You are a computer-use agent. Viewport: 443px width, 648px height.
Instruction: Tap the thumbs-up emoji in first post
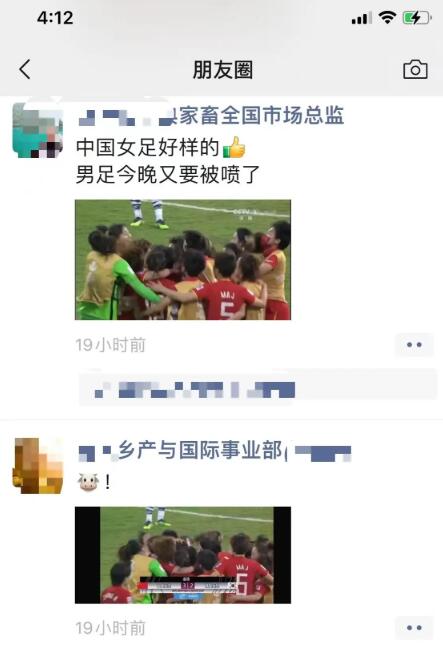pyautogui.click(x=234, y=147)
